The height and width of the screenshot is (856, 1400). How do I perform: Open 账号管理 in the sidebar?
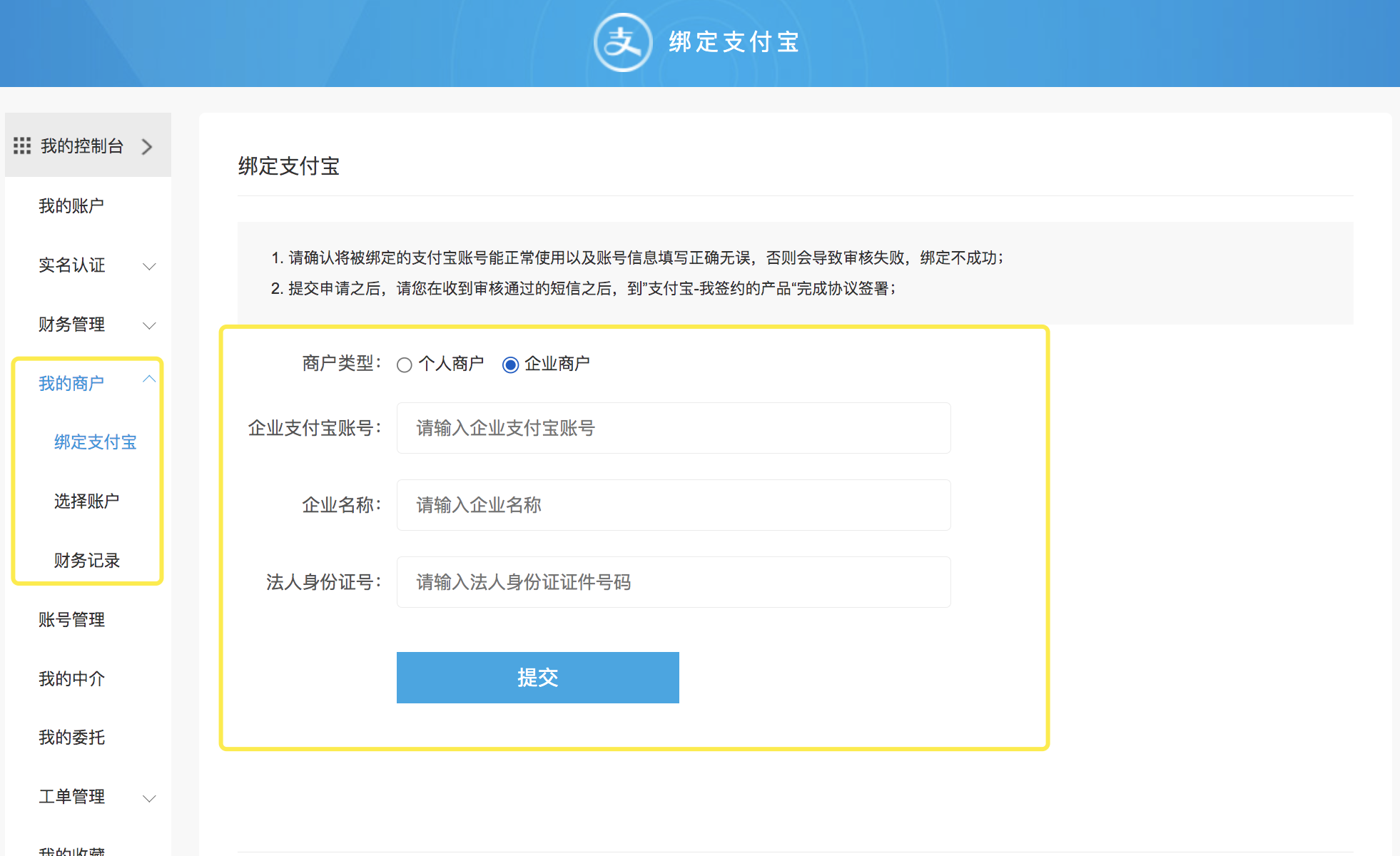click(71, 620)
